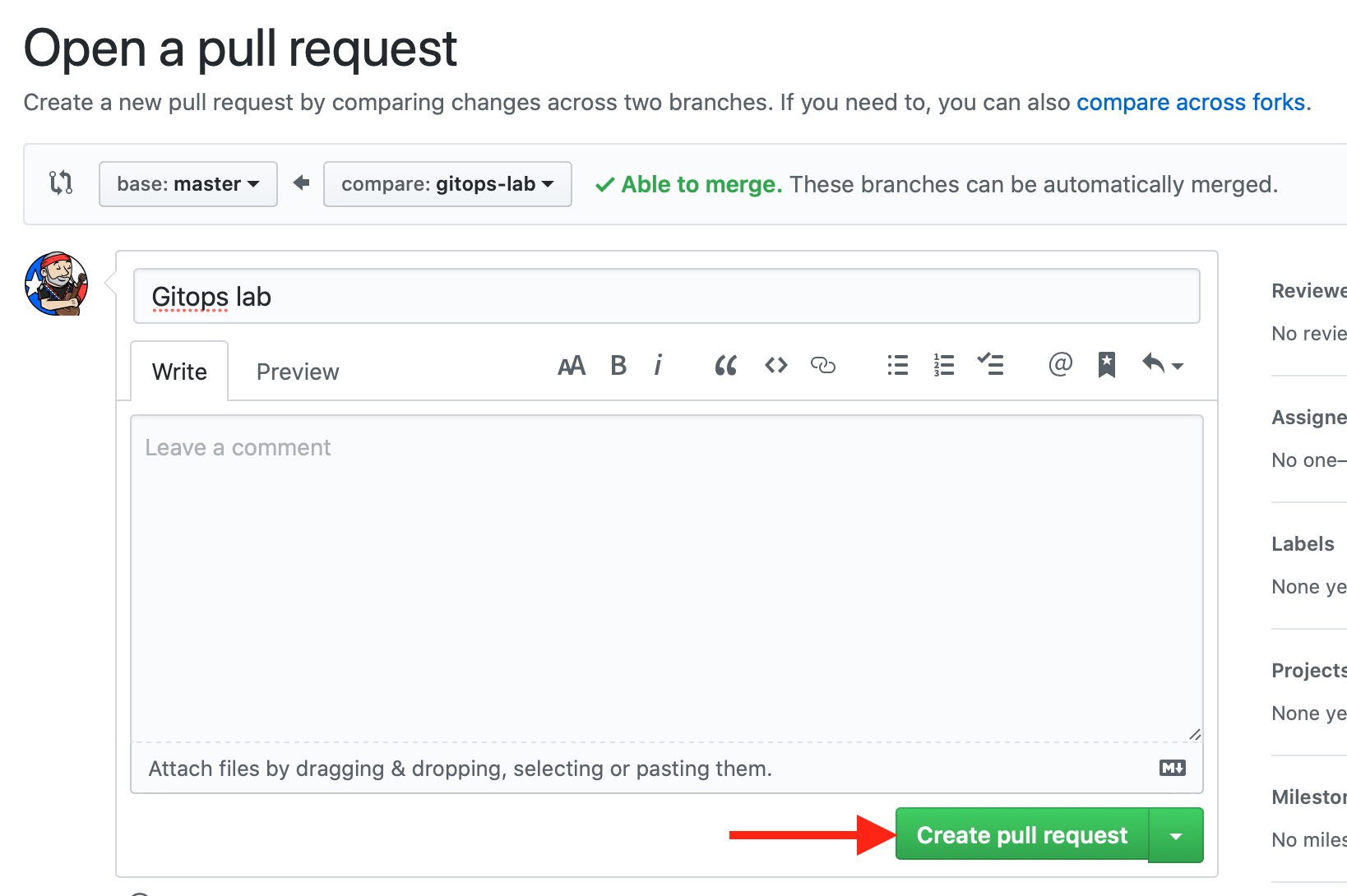Open the base: master branch dropdown

pyautogui.click(x=188, y=184)
